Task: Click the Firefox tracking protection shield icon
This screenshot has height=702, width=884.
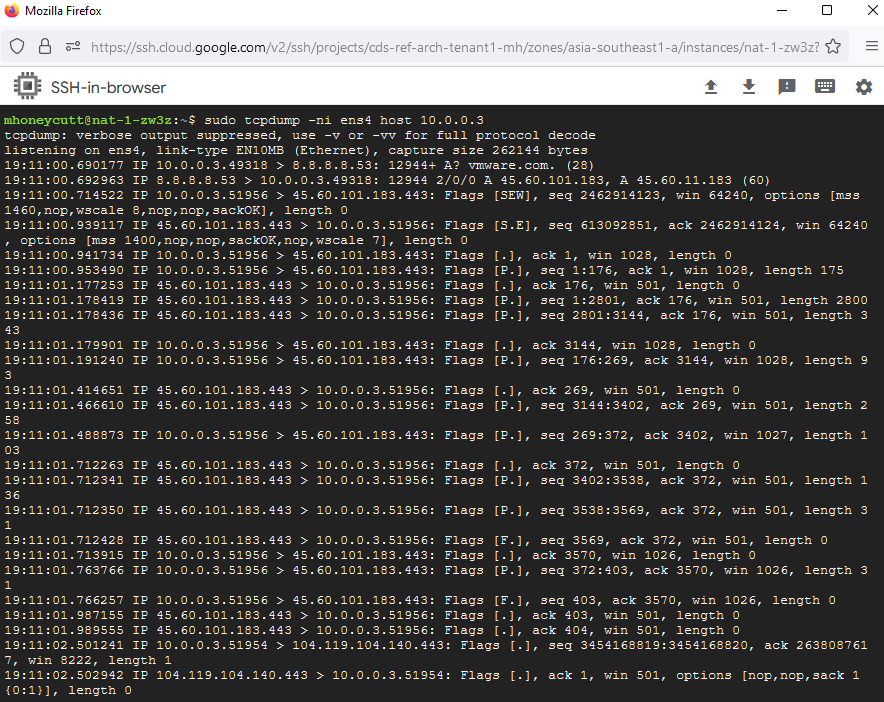Action: [x=17, y=47]
